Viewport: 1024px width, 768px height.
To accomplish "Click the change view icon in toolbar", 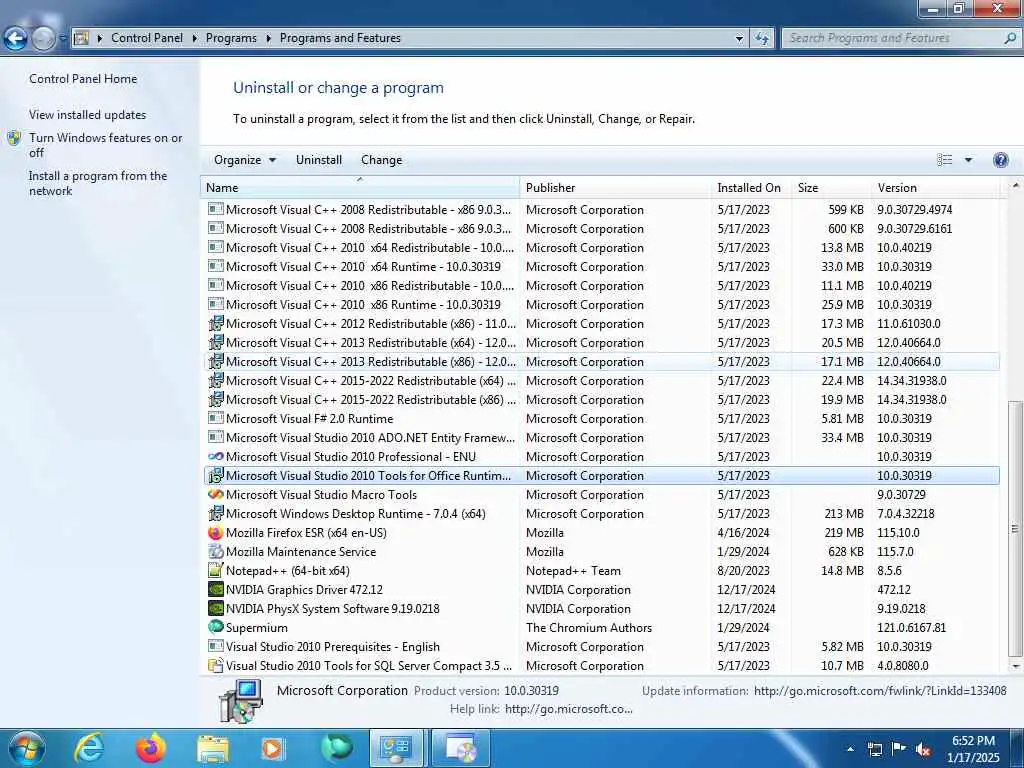I will 944,160.
